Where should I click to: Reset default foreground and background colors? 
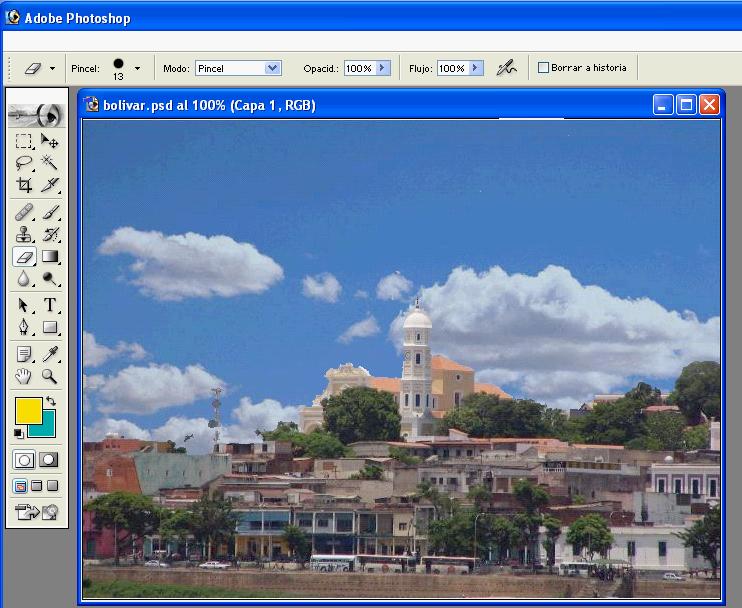pos(18,432)
